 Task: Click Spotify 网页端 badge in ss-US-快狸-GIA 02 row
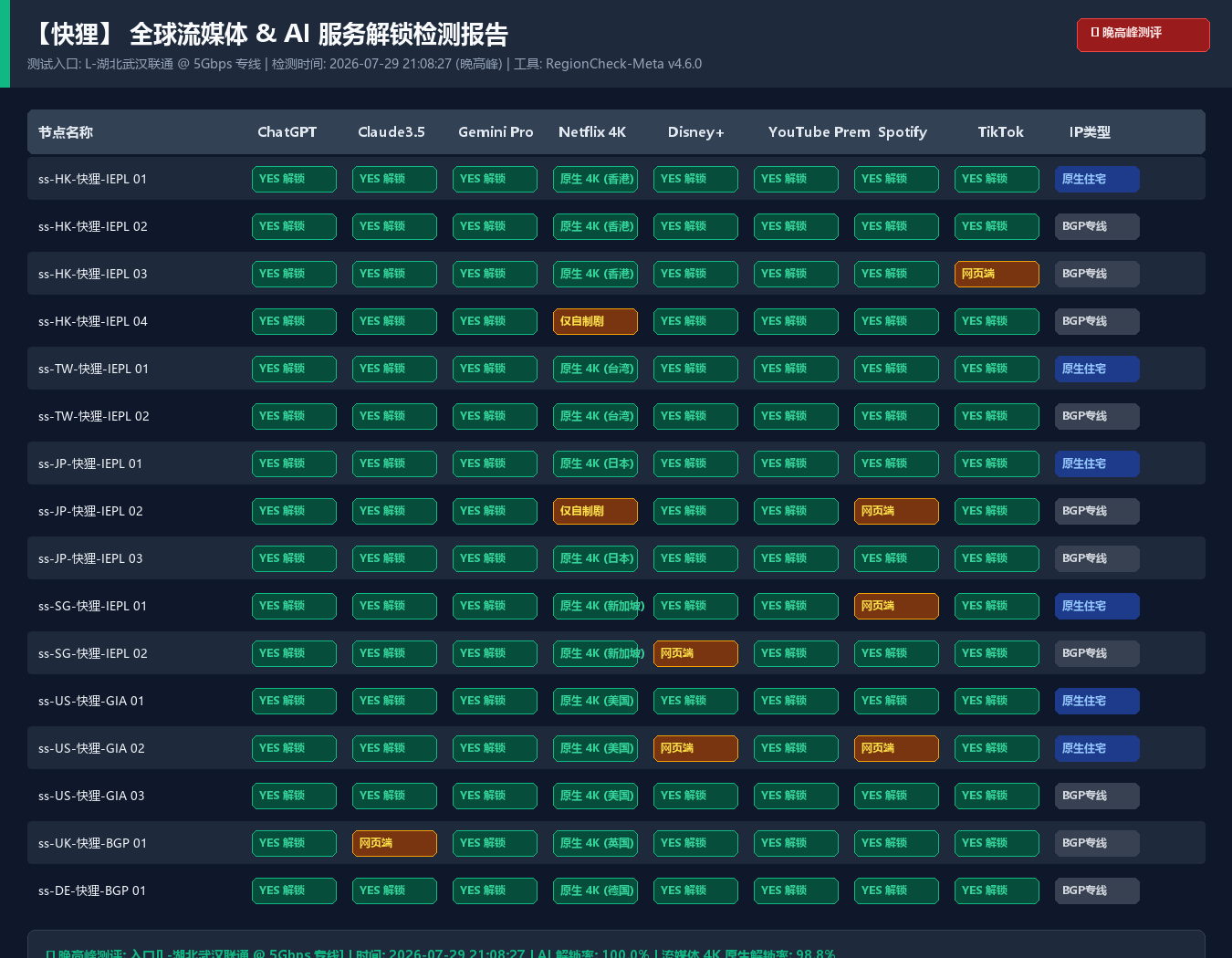tap(896, 748)
